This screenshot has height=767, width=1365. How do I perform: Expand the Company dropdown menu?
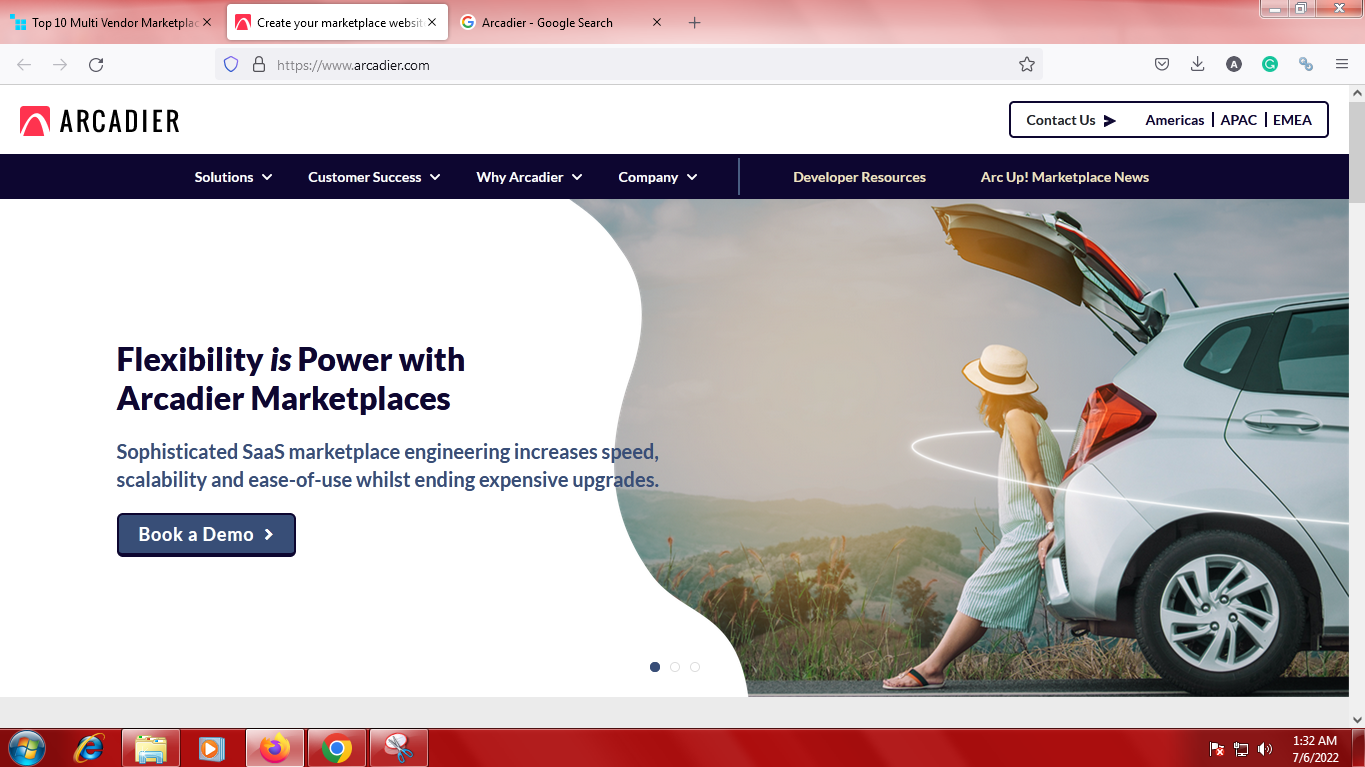point(657,177)
